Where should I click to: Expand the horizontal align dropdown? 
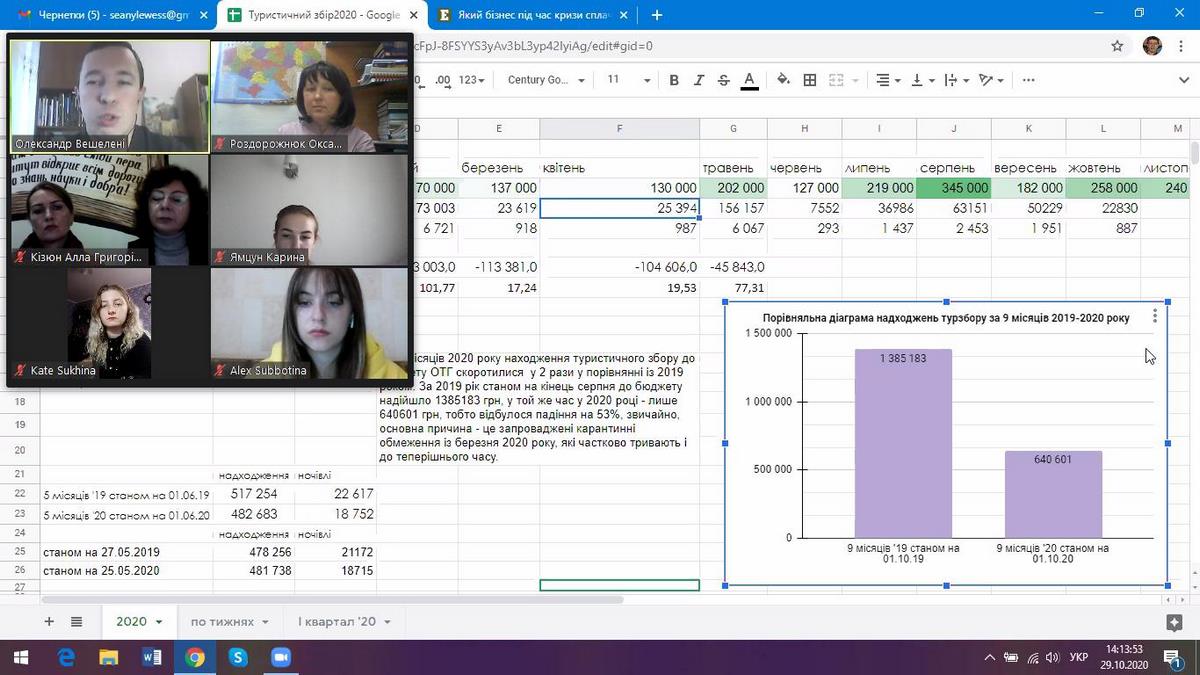pyautogui.click(x=888, y=80)
